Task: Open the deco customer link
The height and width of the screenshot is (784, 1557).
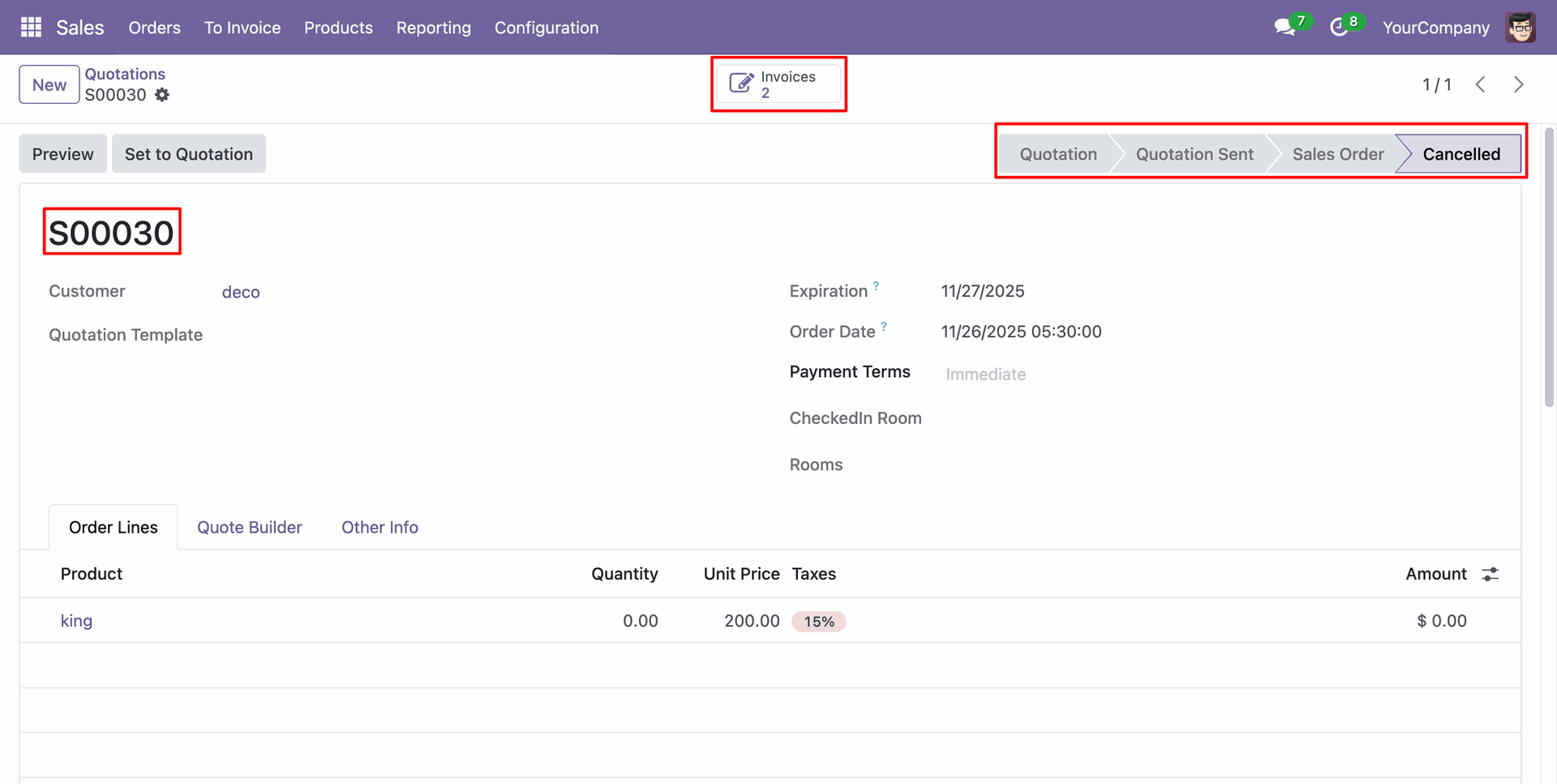Action: (x=241, y=293)
